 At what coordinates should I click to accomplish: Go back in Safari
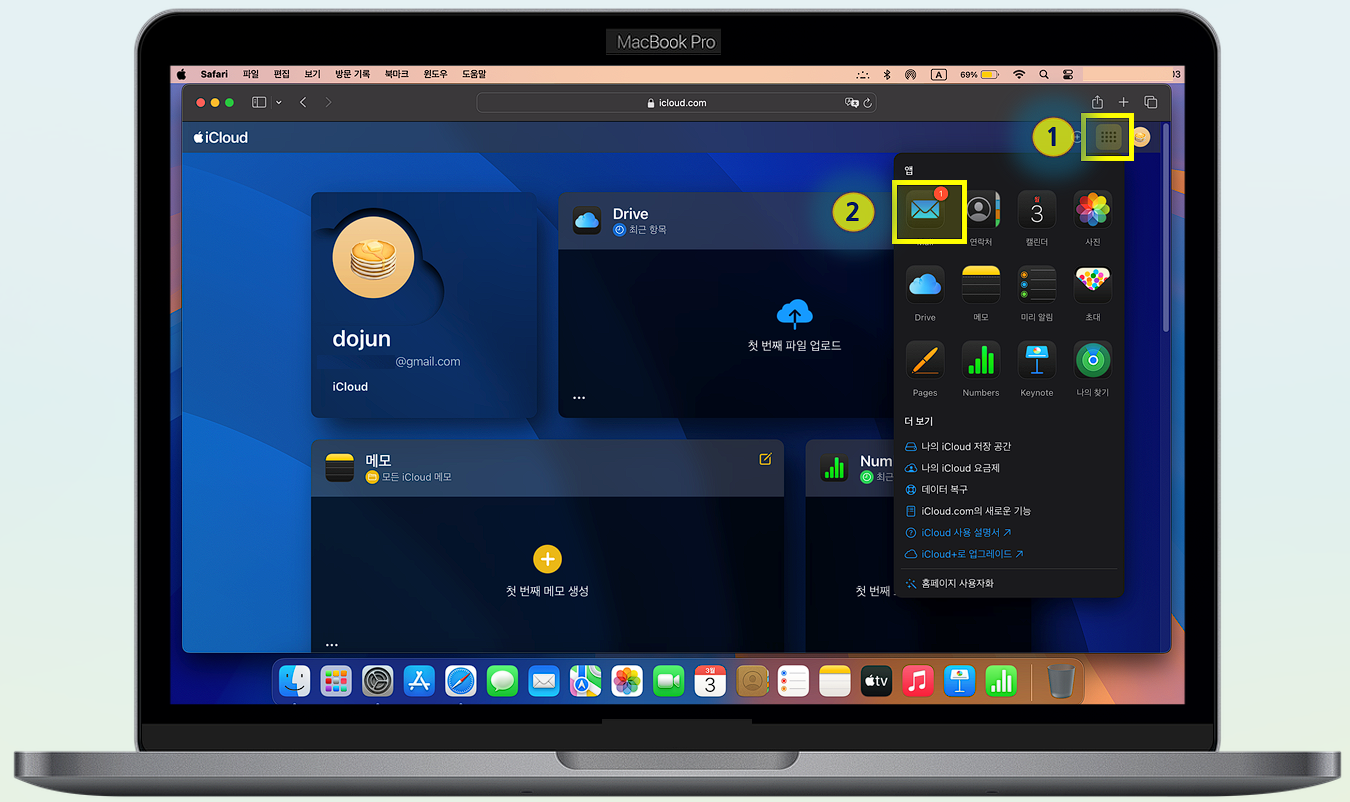coord(303,102)
